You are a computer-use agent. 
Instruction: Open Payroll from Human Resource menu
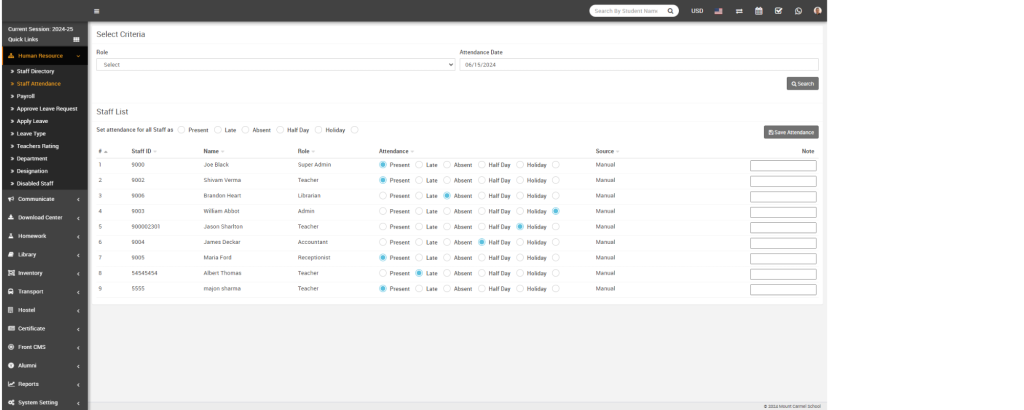[26, 96]
